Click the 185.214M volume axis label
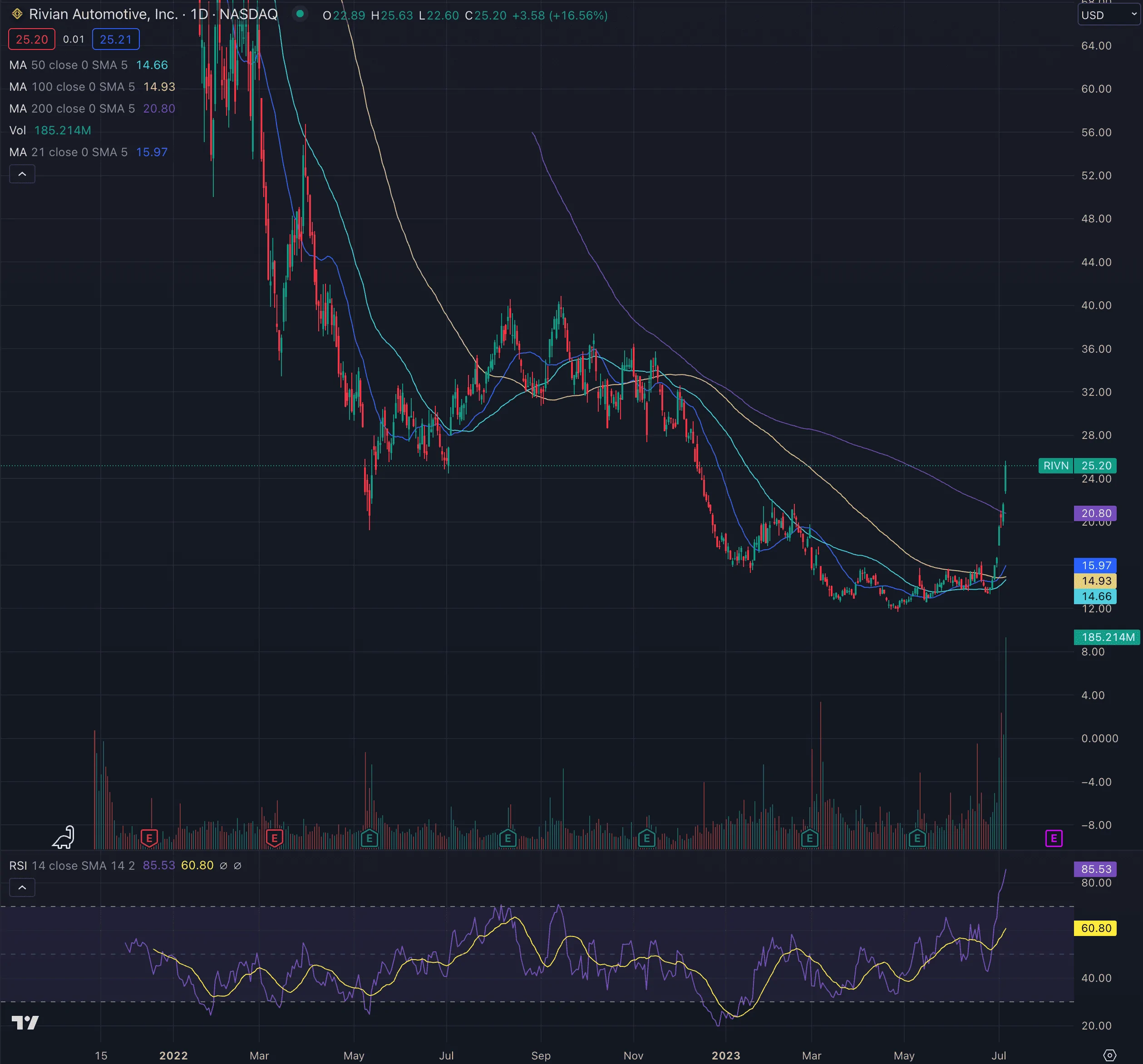The height and width of the screenshot is (1064, 1143). (x=1107, y=637)
